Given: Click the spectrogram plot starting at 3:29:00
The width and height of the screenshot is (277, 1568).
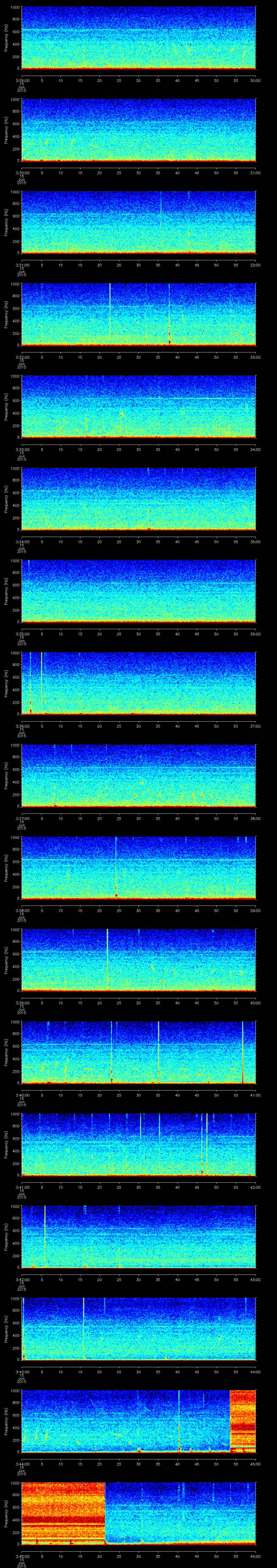Looking at the screenshot, I should click(x=138, y=38).
